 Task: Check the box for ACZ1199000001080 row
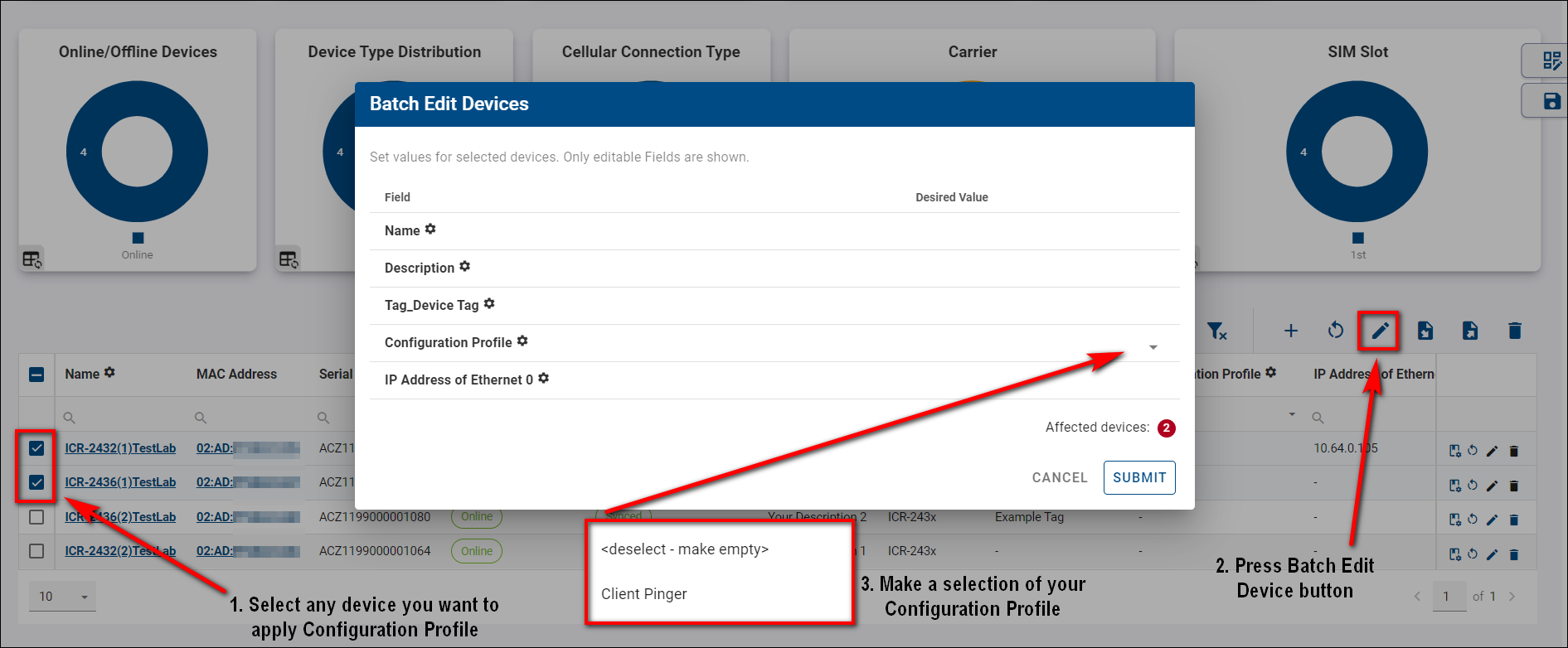pos(36,517)
